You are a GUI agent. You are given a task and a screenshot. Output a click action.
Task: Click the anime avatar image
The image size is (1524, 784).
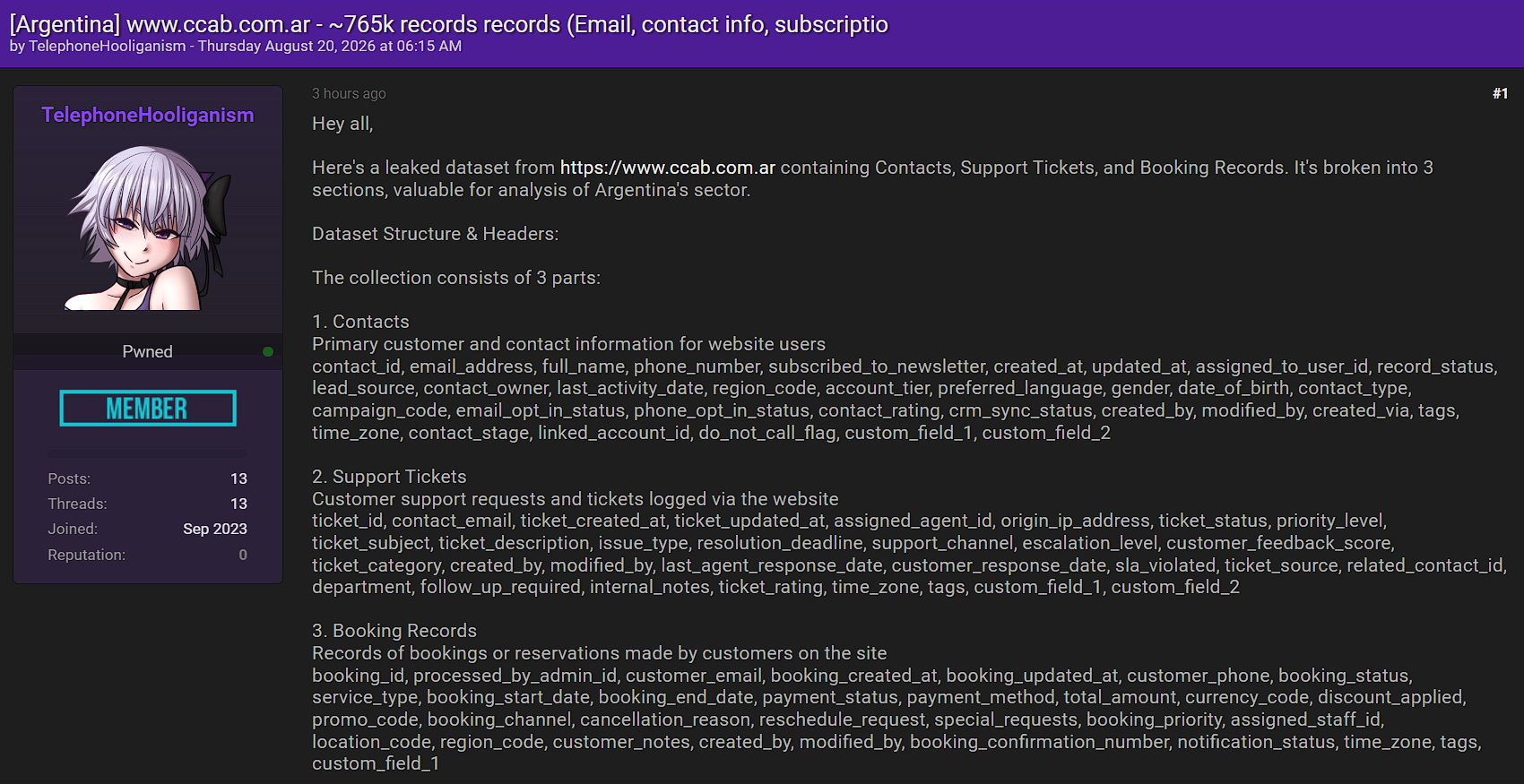click(148, 228)
